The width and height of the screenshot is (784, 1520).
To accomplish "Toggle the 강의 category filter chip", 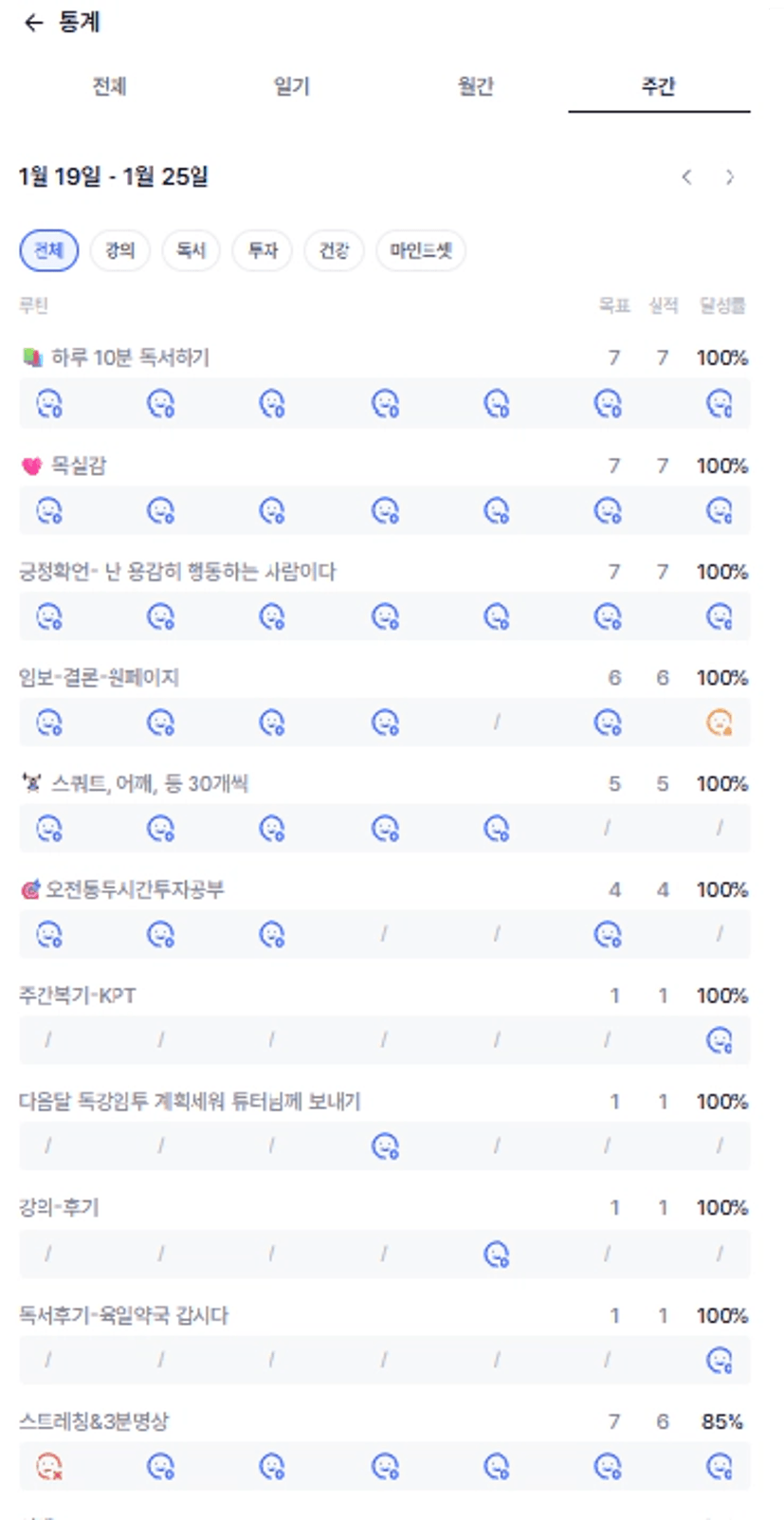I will pos(120,251).
